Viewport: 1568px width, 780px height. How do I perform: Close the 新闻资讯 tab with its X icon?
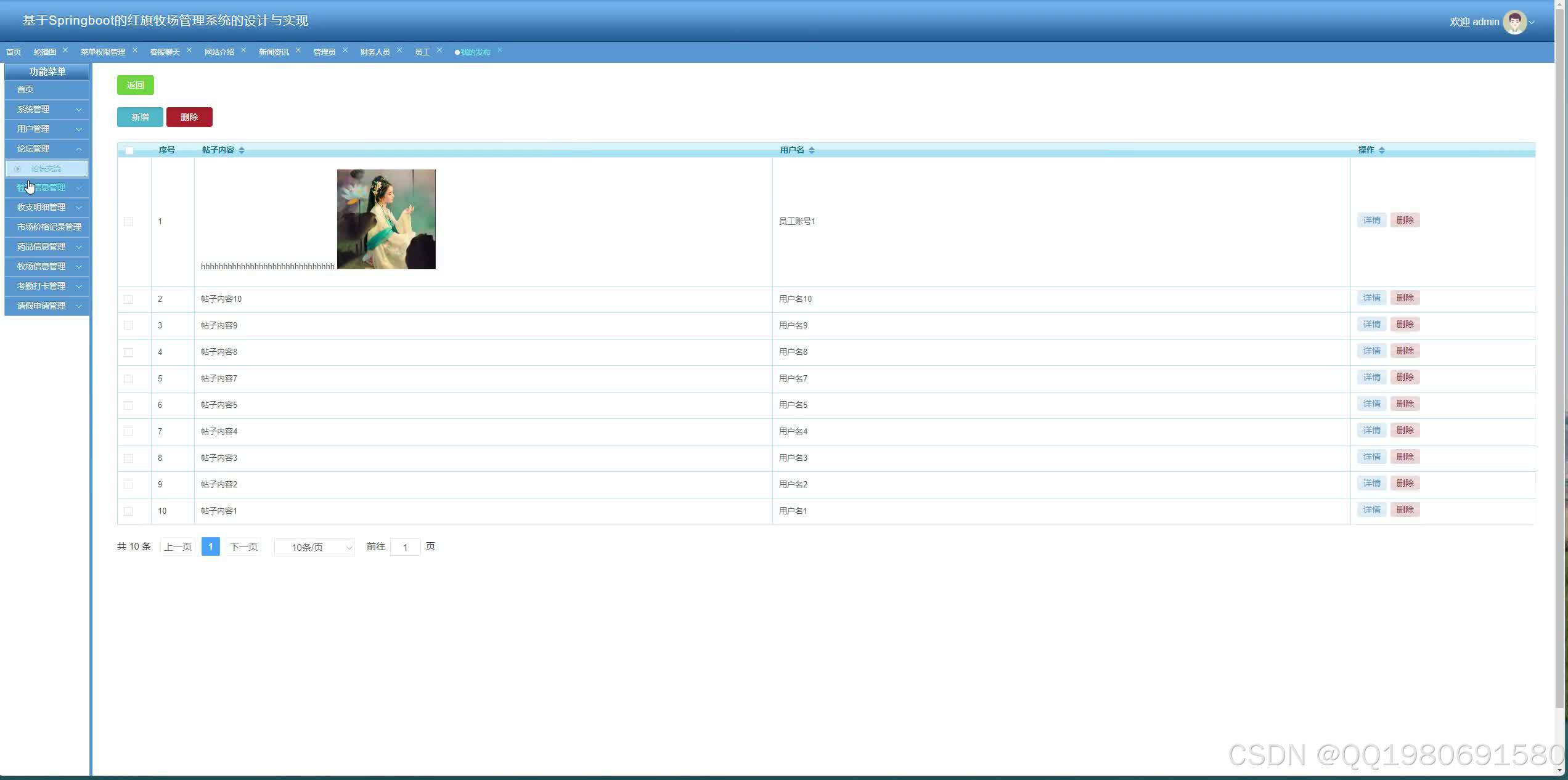[298, 50]
